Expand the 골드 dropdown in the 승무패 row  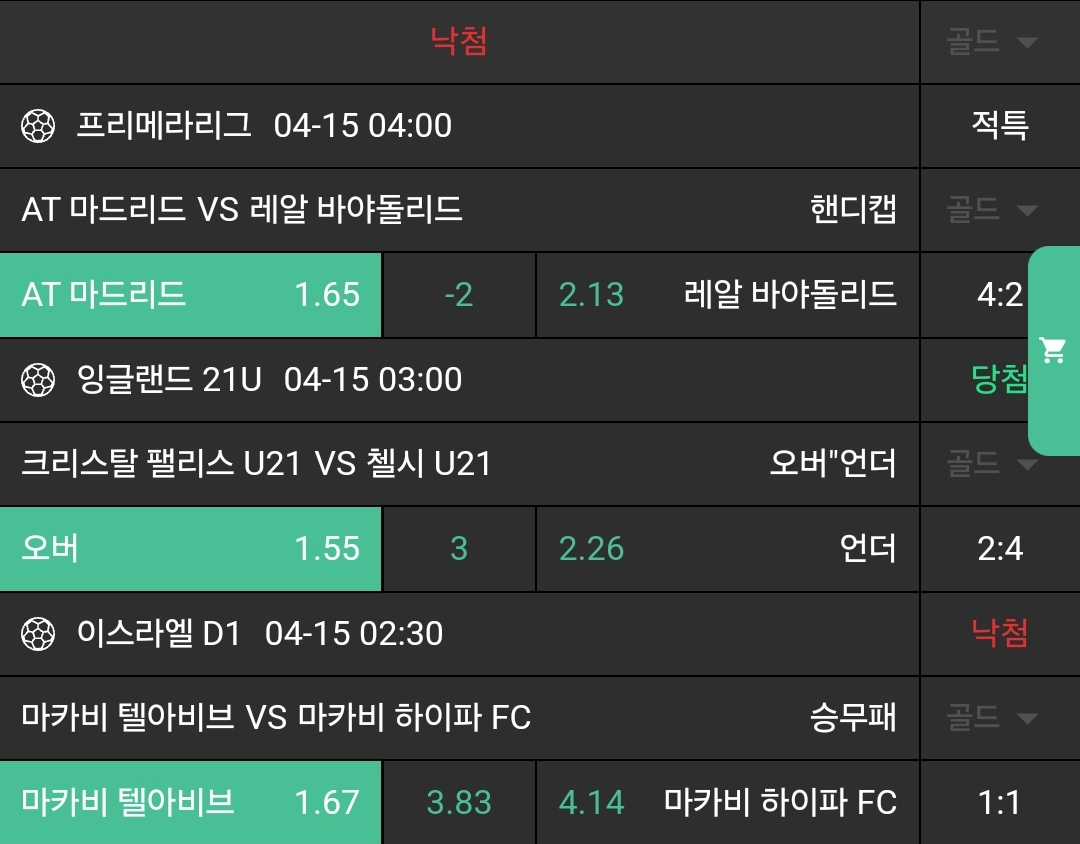pyautogui.click(x=991, y=718)
